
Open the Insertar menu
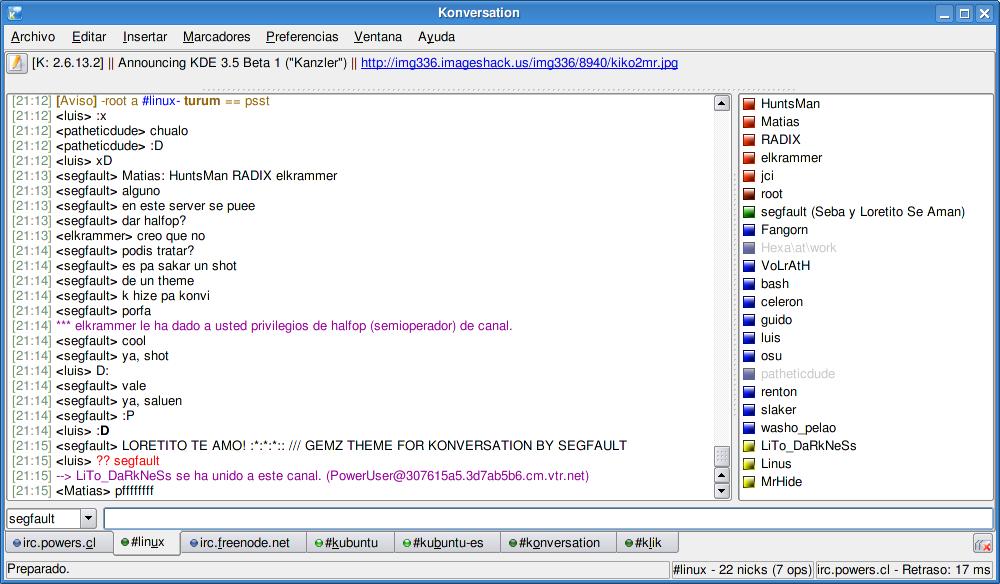[145, 37]
